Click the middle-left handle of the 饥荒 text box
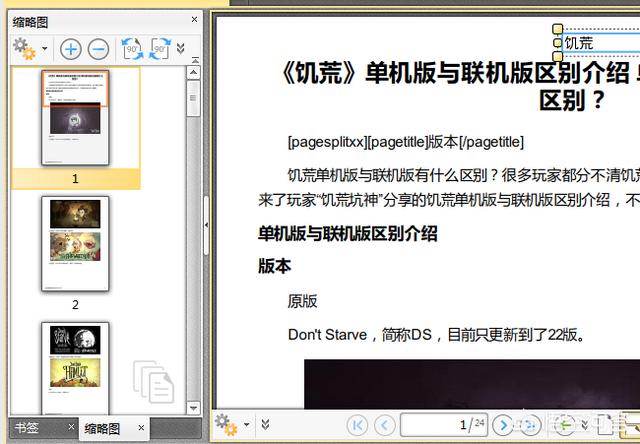Viewport: 640px width, 444px height. (558, 42)
